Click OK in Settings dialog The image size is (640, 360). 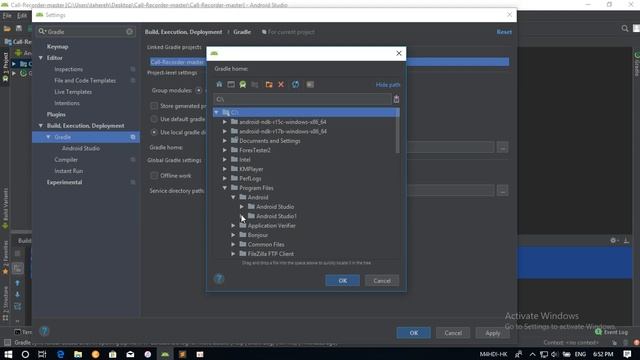pos(413,333)
